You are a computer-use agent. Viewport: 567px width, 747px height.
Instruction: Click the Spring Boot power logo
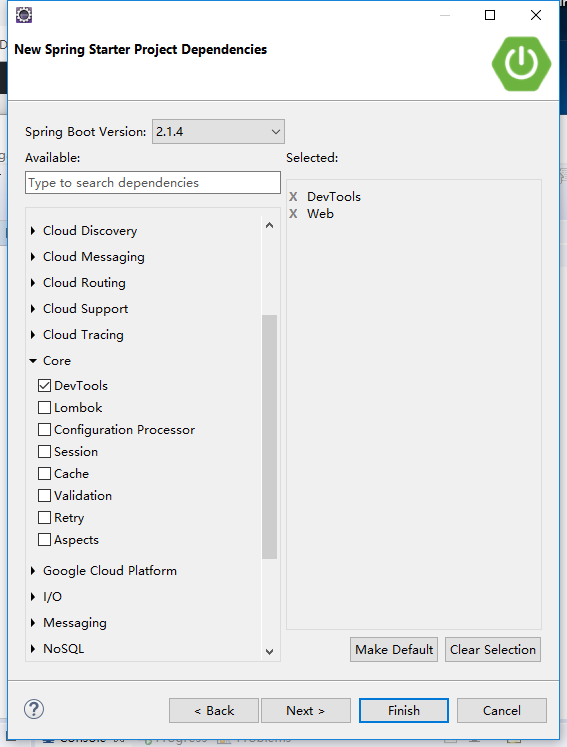click(521, 64)
